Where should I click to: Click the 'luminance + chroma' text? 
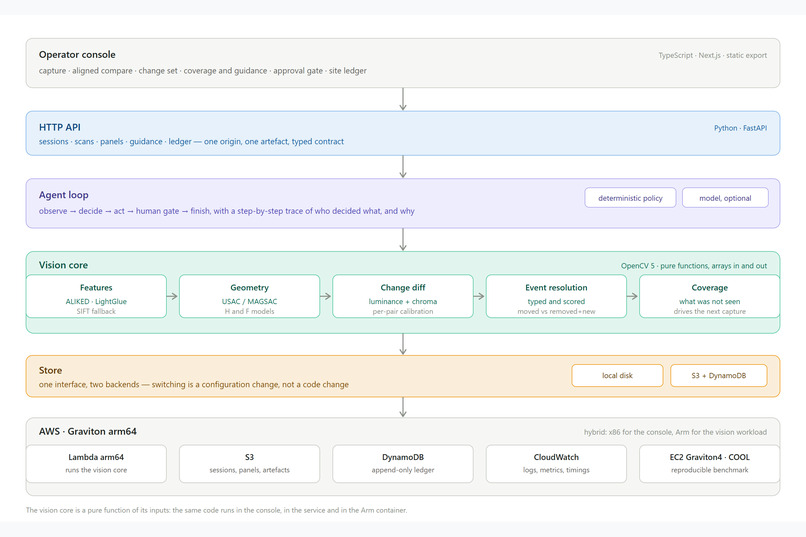[403, 302]
